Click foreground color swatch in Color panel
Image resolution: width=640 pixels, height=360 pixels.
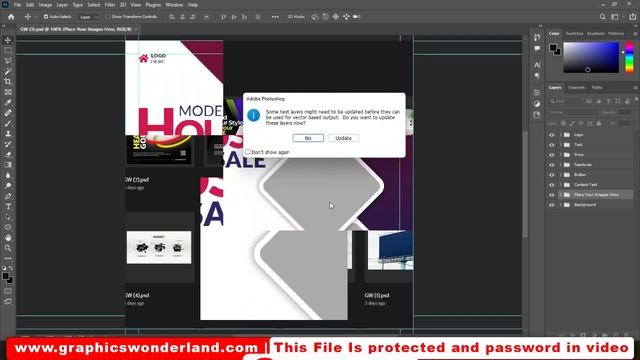click(x=553, y=48)
